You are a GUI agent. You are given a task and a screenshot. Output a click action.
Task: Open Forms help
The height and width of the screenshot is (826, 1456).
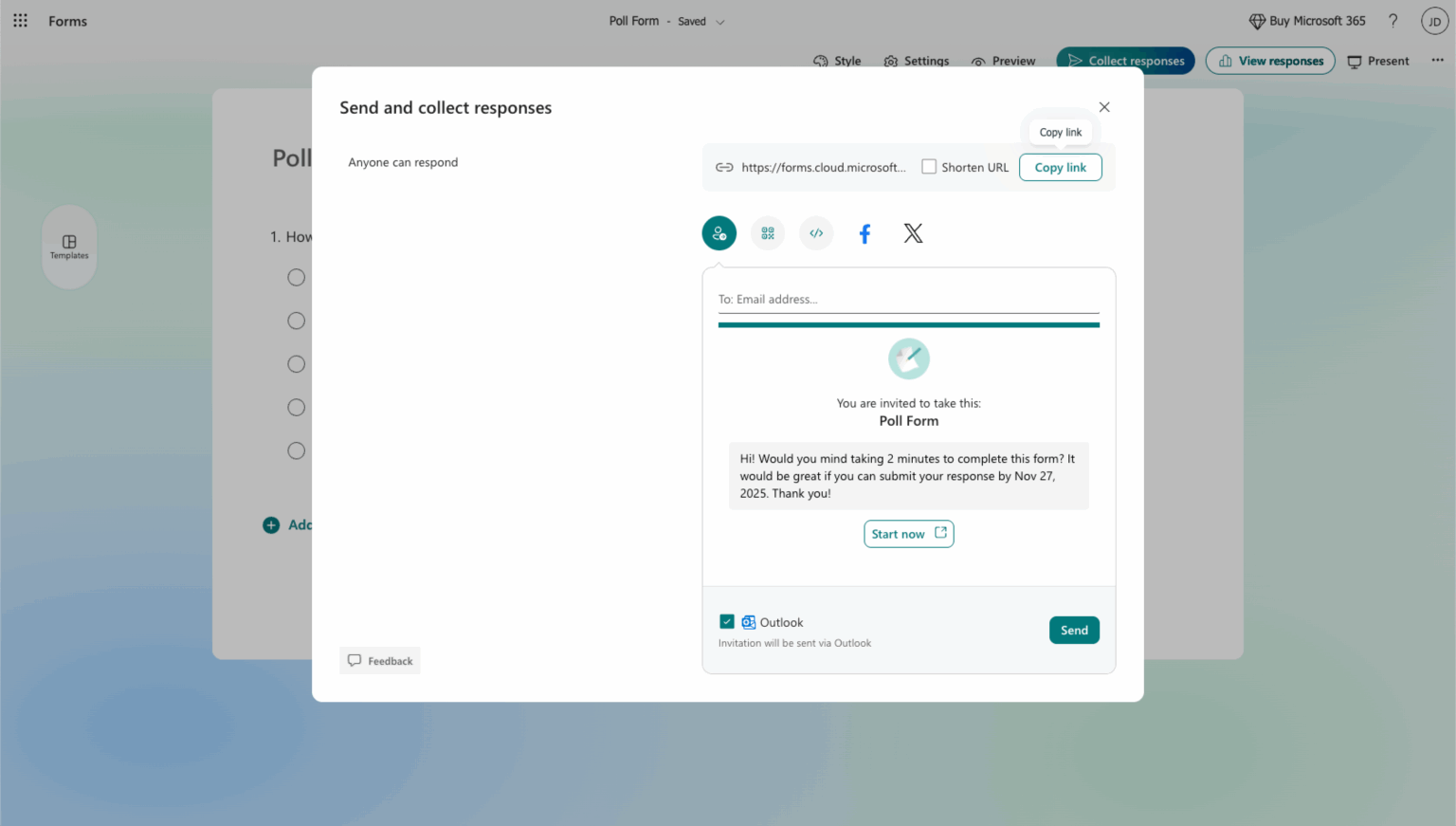pos(1392,20)
